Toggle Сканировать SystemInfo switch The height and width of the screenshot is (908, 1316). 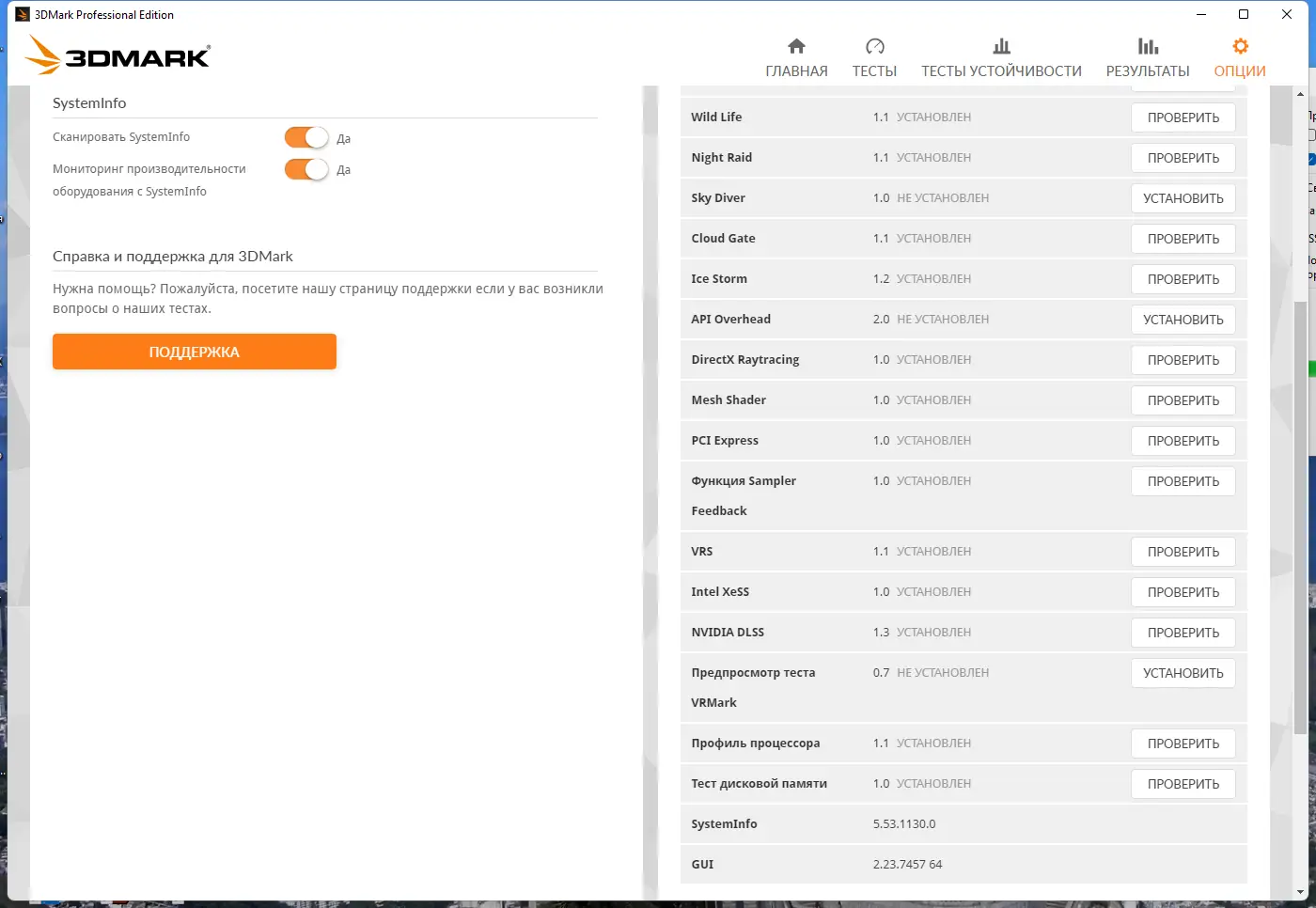[306, 137]
